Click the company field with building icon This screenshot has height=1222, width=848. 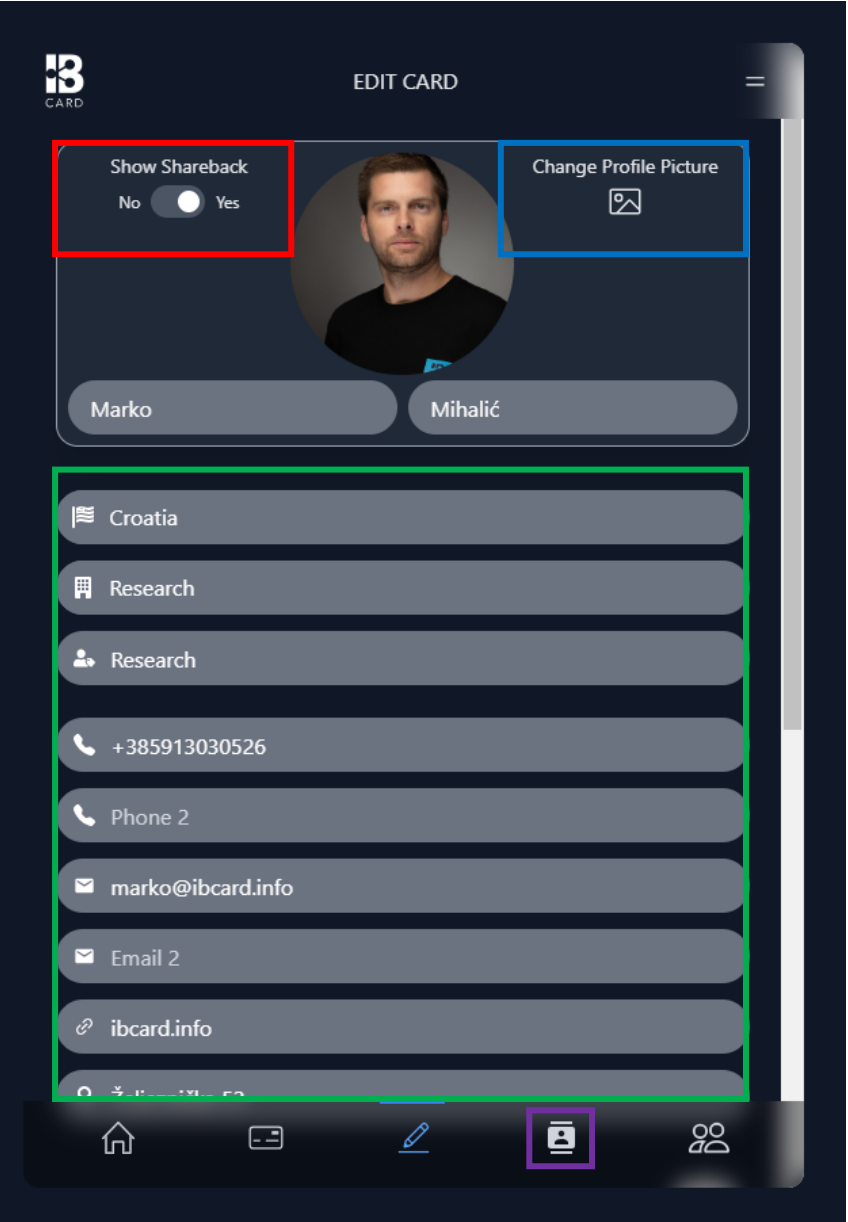(x=402, y=588)
